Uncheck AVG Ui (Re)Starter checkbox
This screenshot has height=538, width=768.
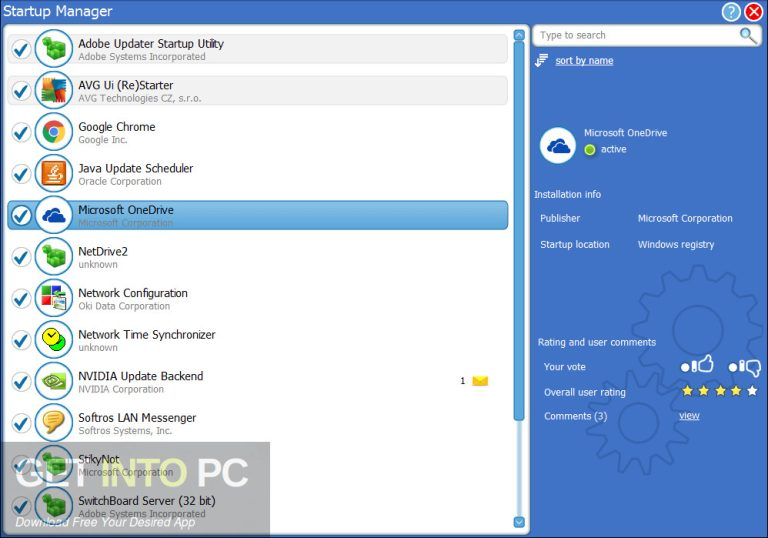tap(22, 91)
